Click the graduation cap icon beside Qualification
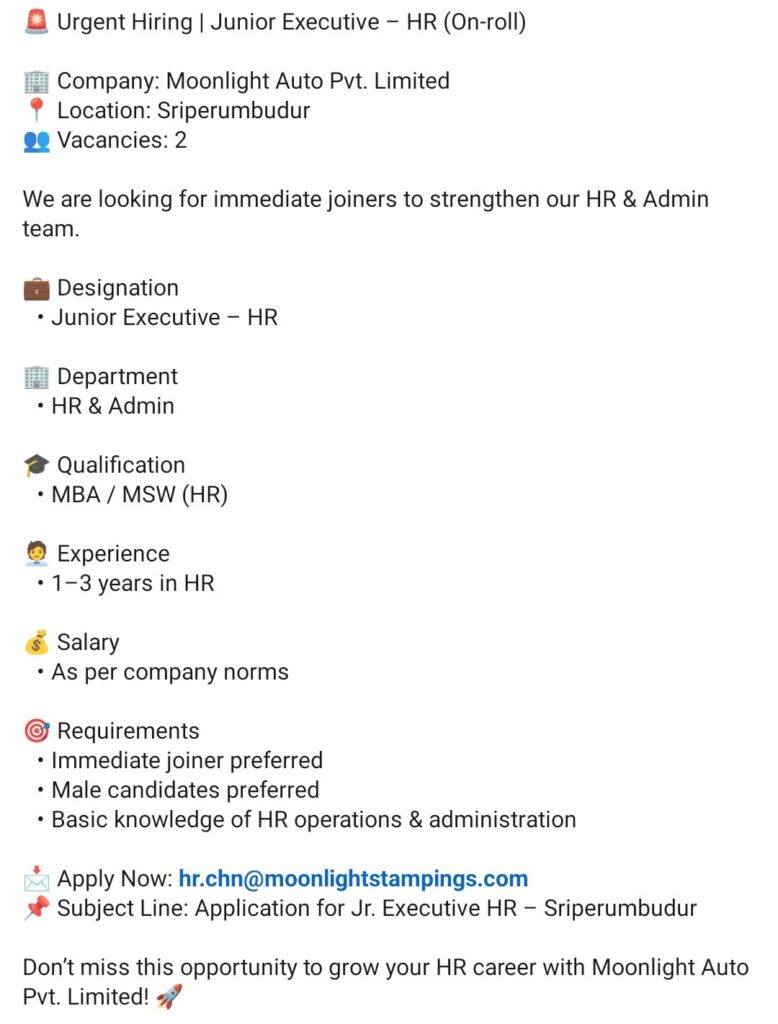 pyautogui.click(x=36, y=466)
